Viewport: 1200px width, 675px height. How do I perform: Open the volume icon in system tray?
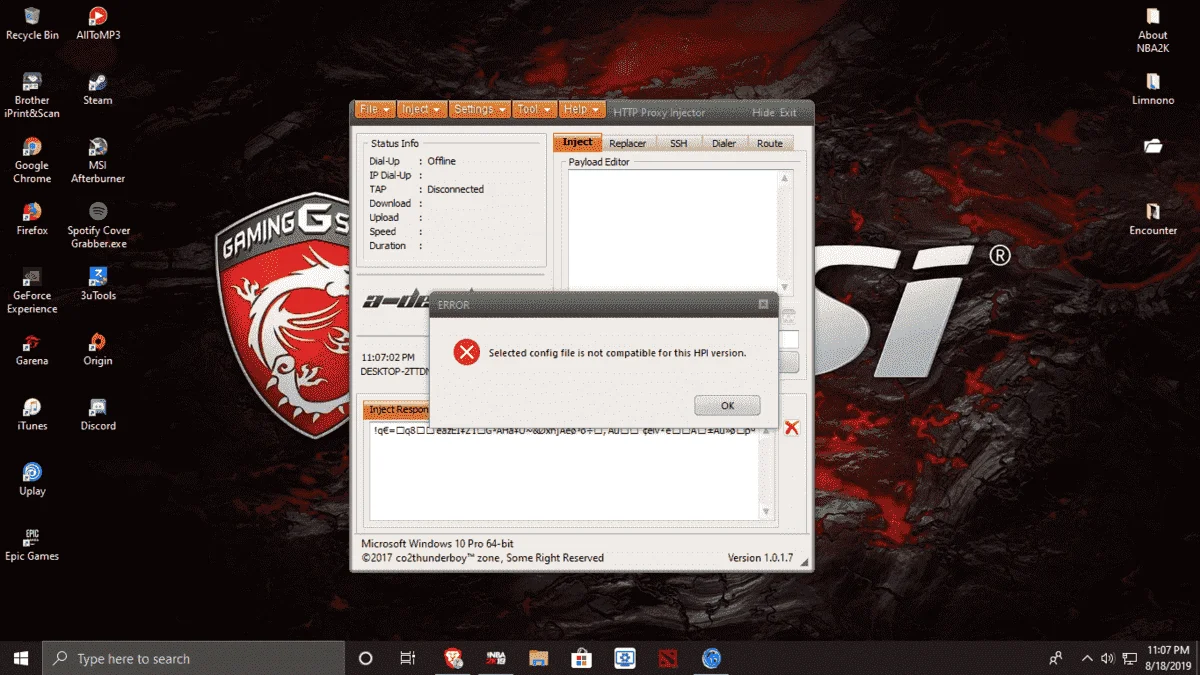[1107, 658]
